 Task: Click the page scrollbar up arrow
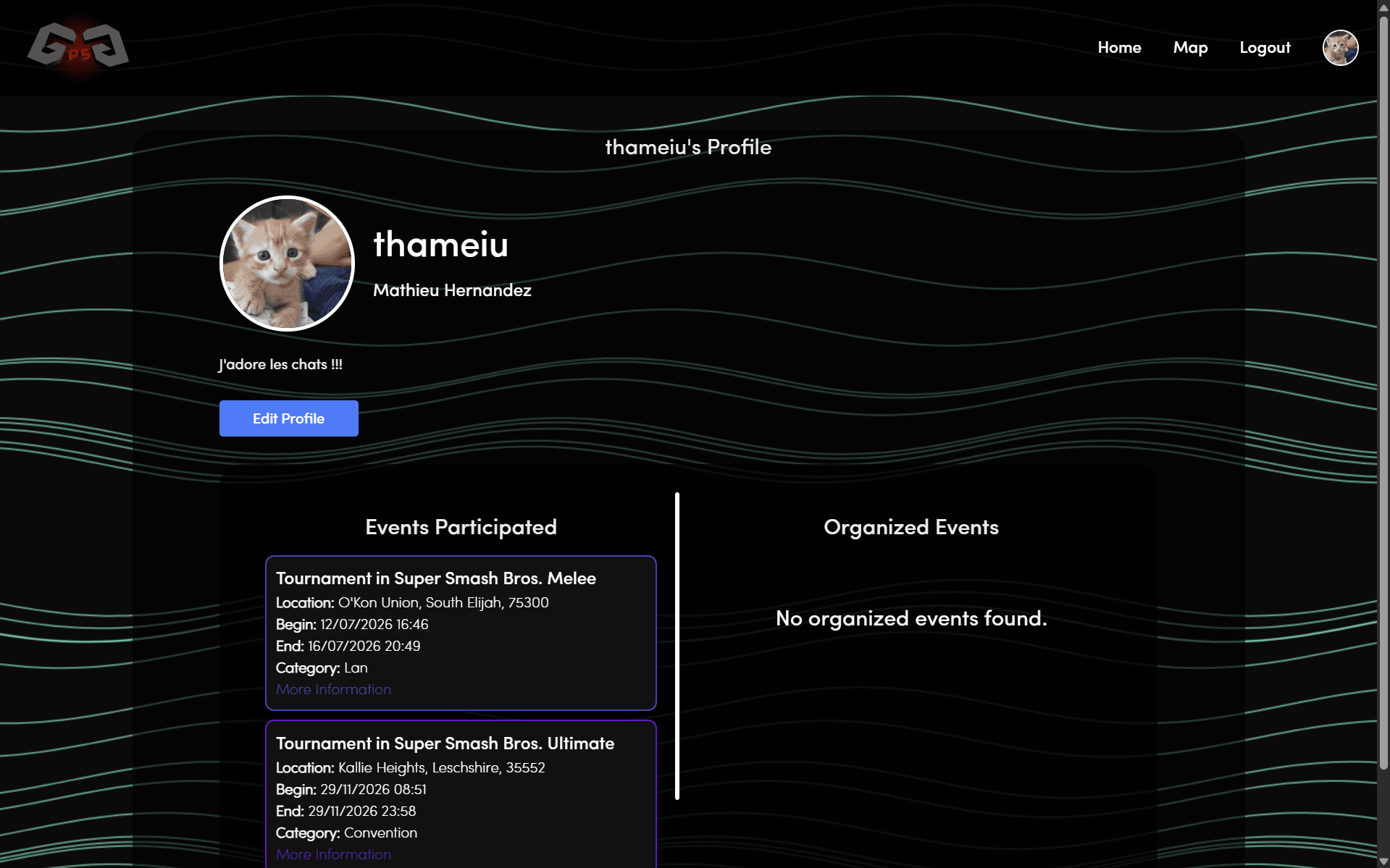point(1383,7)
